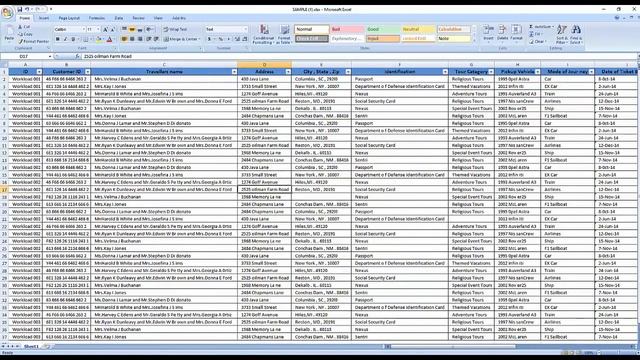Image resolution: width=640 pixels, height=360 pixels.
Task: Open the City, State, Zip filter dropdown
Action: [x=348, y=72]
